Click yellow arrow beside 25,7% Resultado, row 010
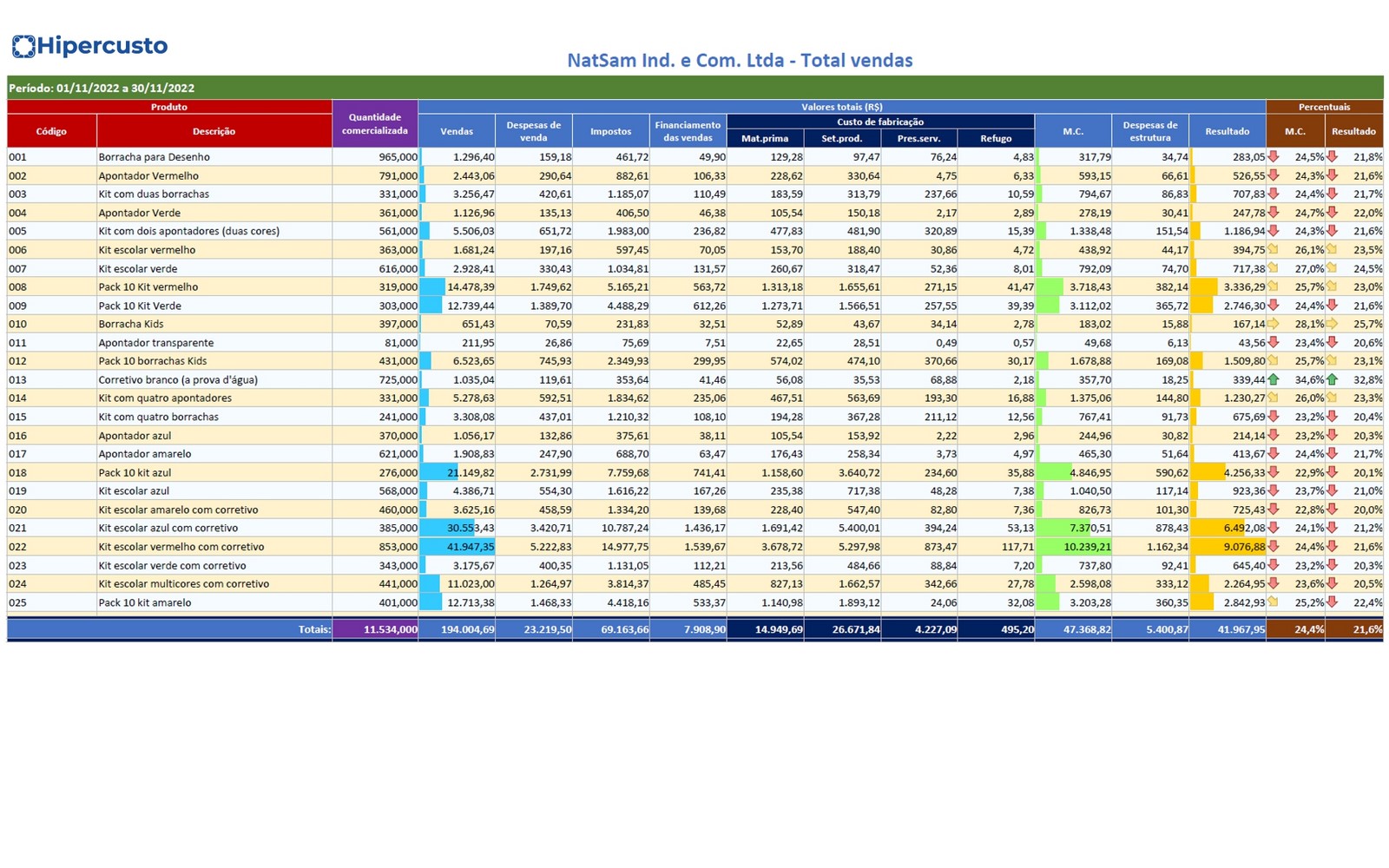 1332,324
